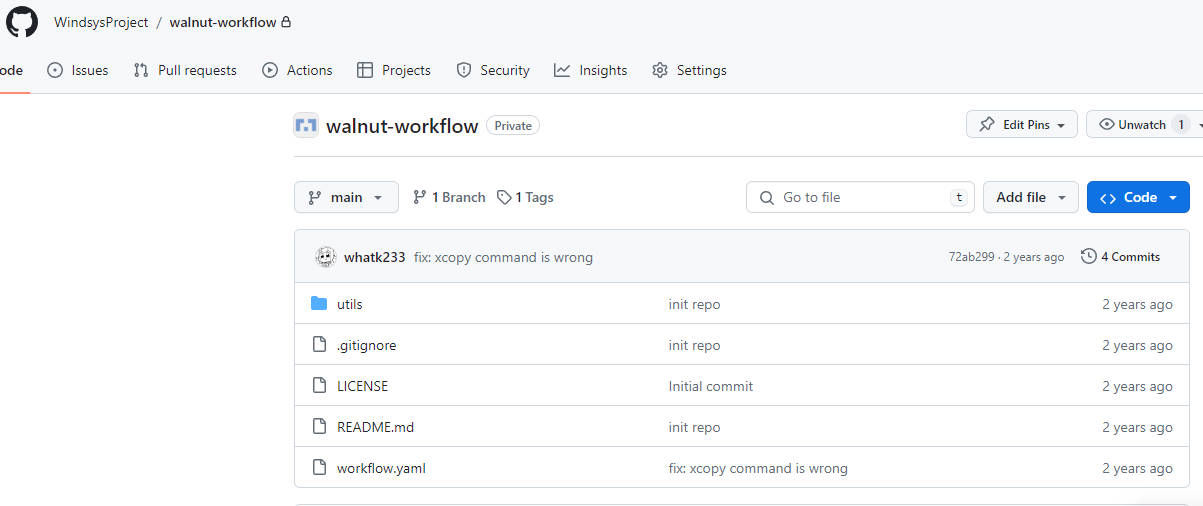
Task: Expand the Add file dropdown
Action: pos(1030,197)
